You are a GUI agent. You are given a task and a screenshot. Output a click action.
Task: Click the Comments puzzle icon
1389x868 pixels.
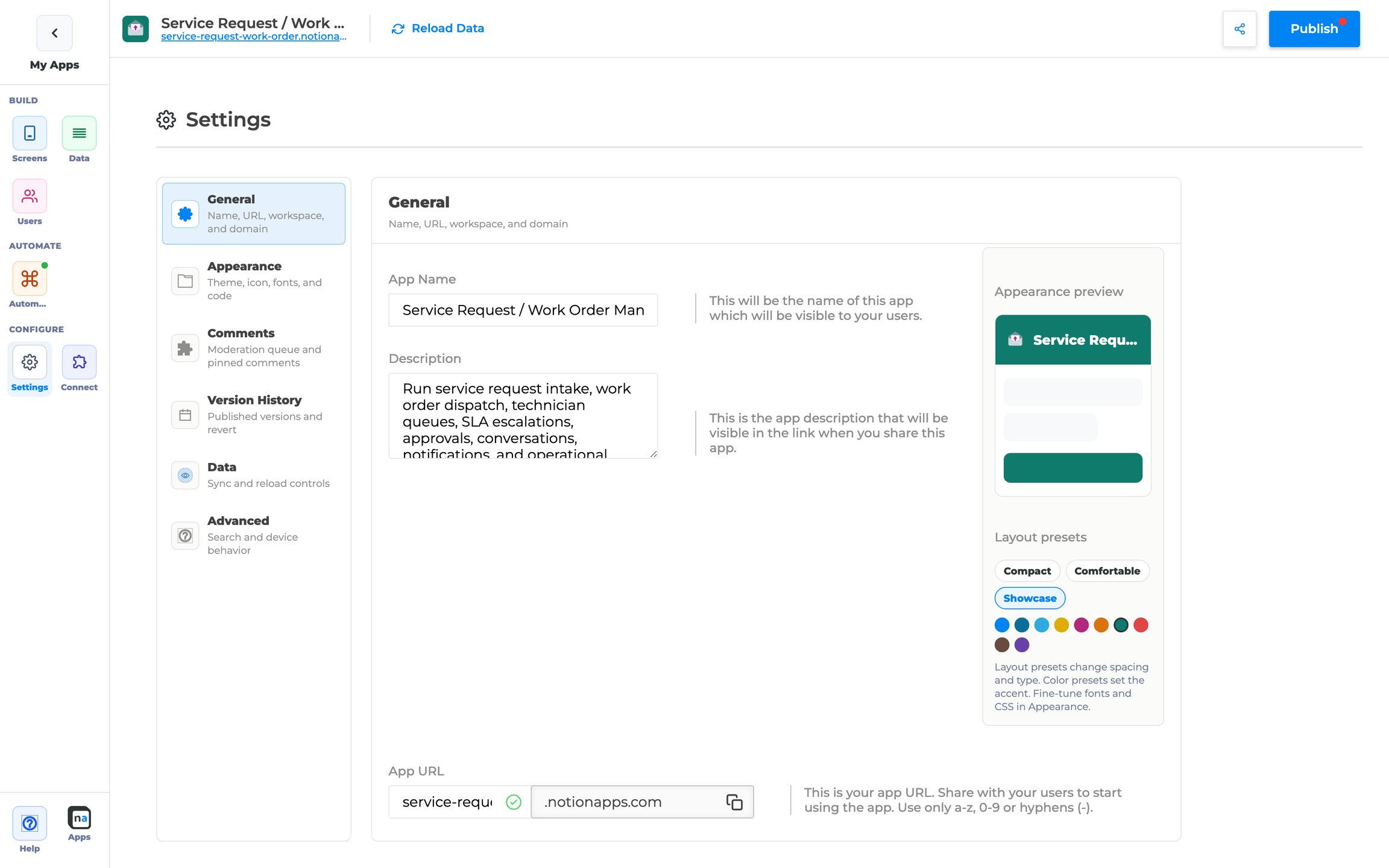click(x=185, y=348)
